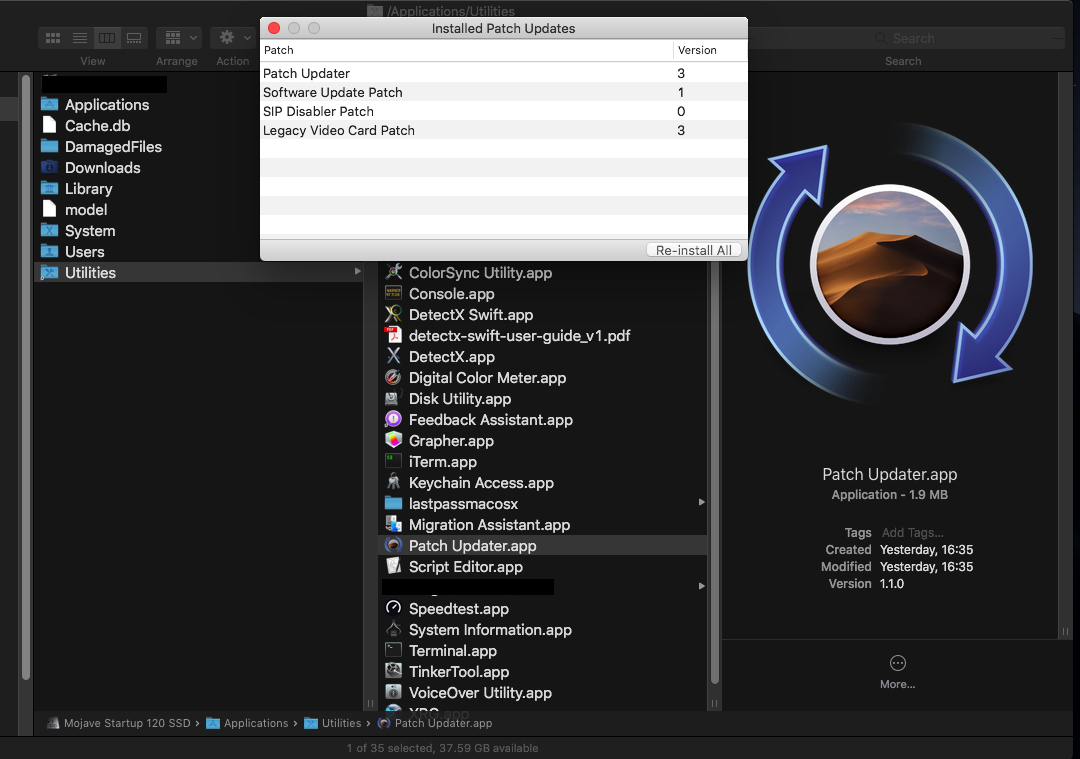Switch Finder to list view
This screenshot has width=1080, height=759.
click(80, 38)
